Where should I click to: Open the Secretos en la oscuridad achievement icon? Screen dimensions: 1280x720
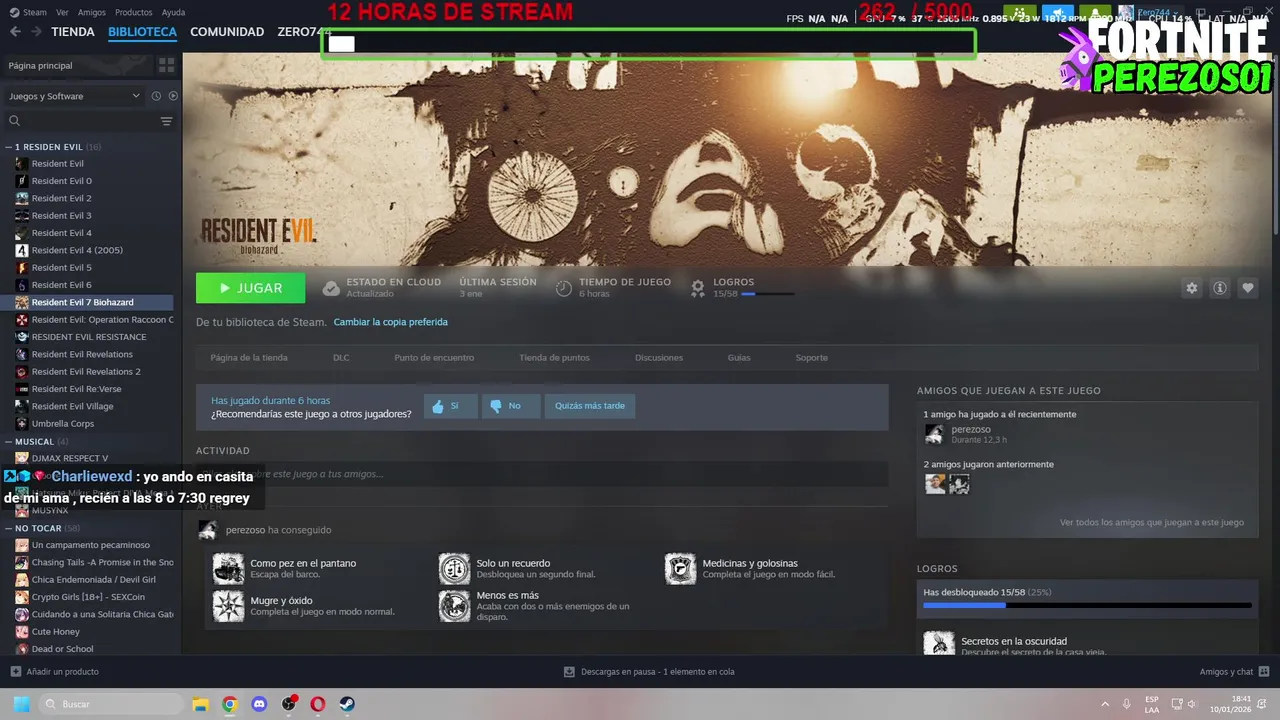click(938, 643)
